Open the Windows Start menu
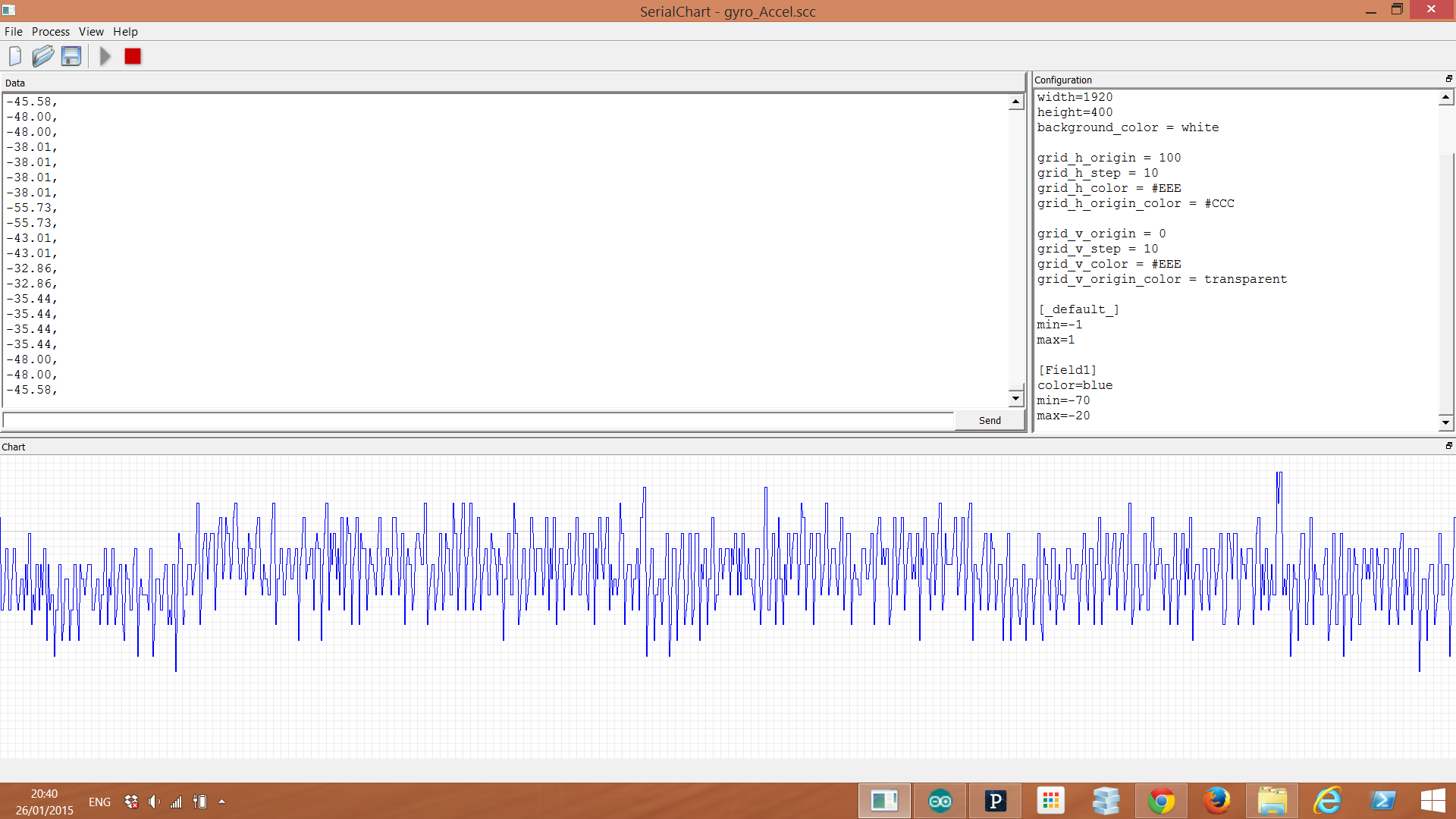This screenshot has height=819, width=1456. pyautogui.click(x=1433, y=800)
